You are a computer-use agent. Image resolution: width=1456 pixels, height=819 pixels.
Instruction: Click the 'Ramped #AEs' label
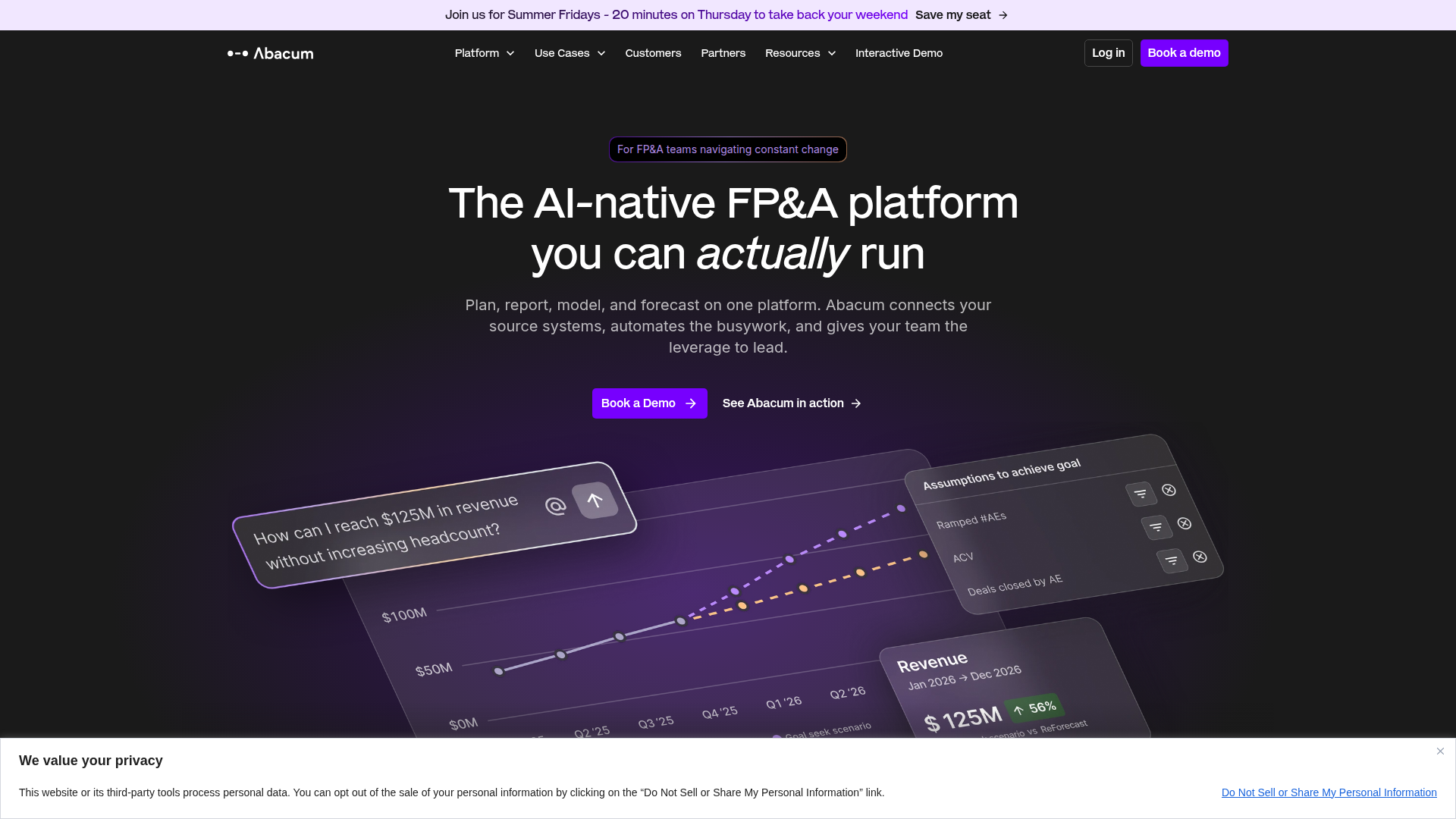[971, 520]
